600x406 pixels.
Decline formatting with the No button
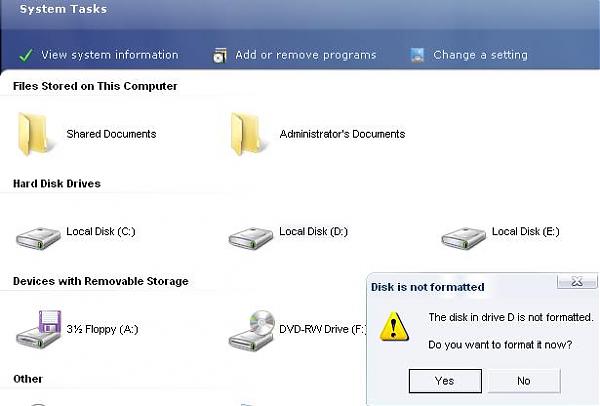click(x=524, y=381)
